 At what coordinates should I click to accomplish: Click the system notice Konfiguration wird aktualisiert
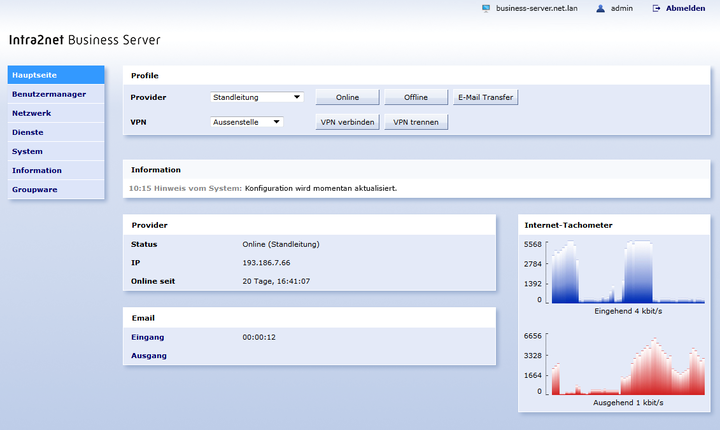point(321,188)
